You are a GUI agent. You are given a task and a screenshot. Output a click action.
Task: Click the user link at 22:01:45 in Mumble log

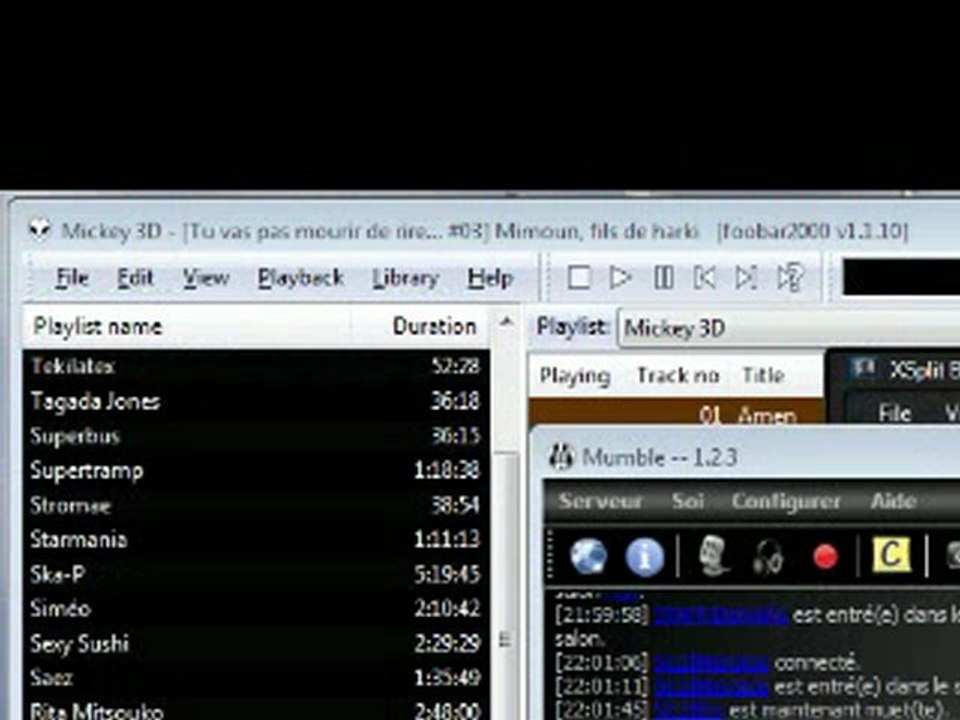pyautogui.click(x=689, y=710)
